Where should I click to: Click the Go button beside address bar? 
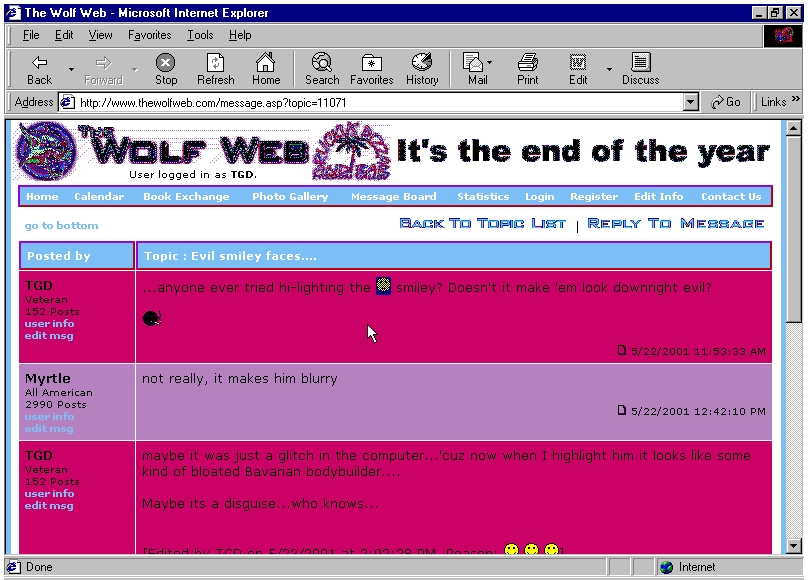(726, 102)
